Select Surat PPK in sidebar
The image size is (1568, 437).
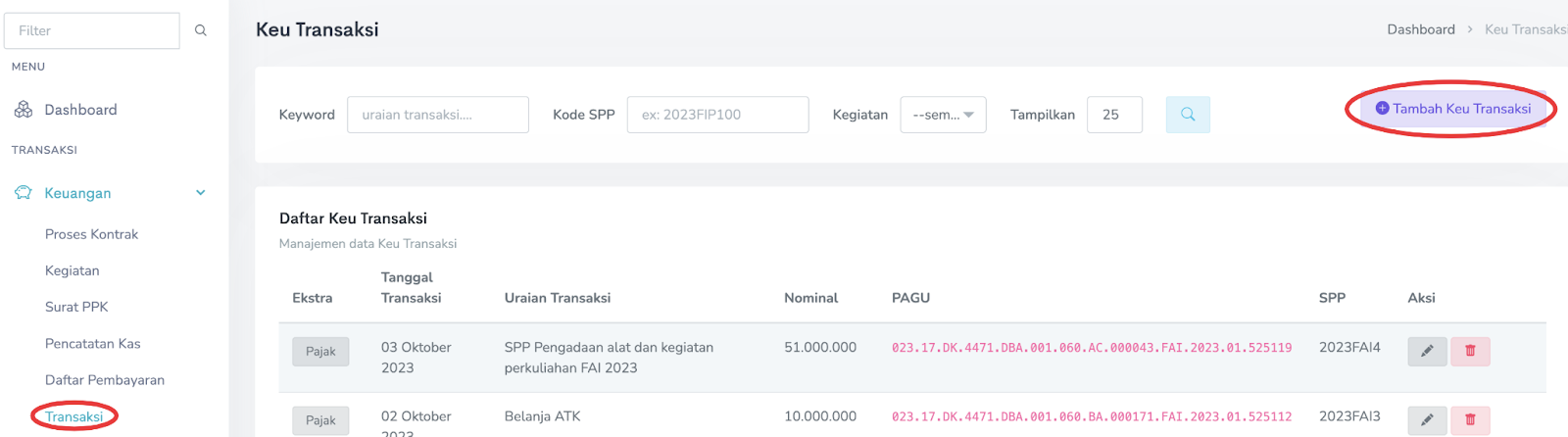click(x=76, y=307)
